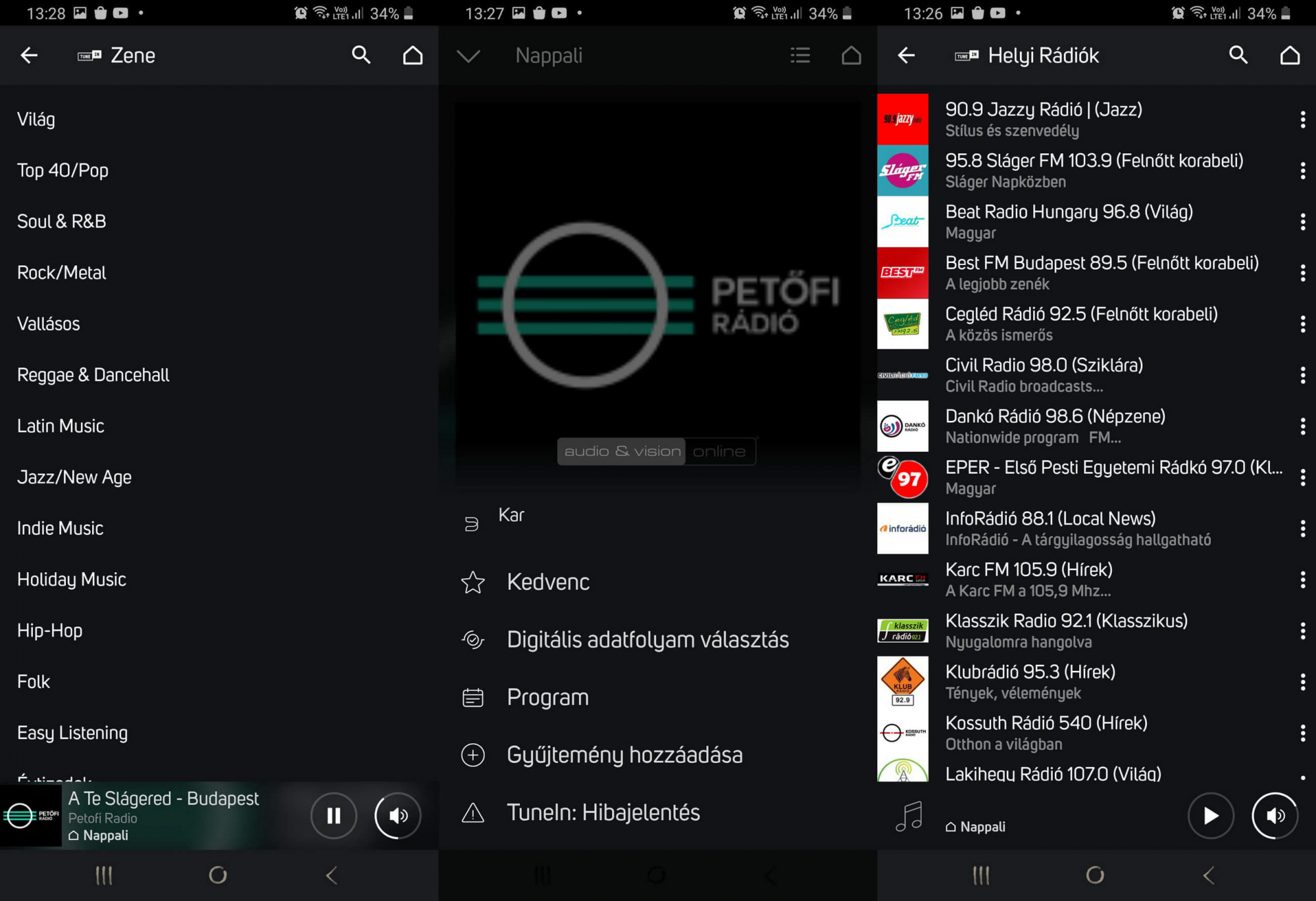Viewport: 1316px width, 901px height.
Task: Collapse the Nappali player with chevron
Action: point(468,57)
